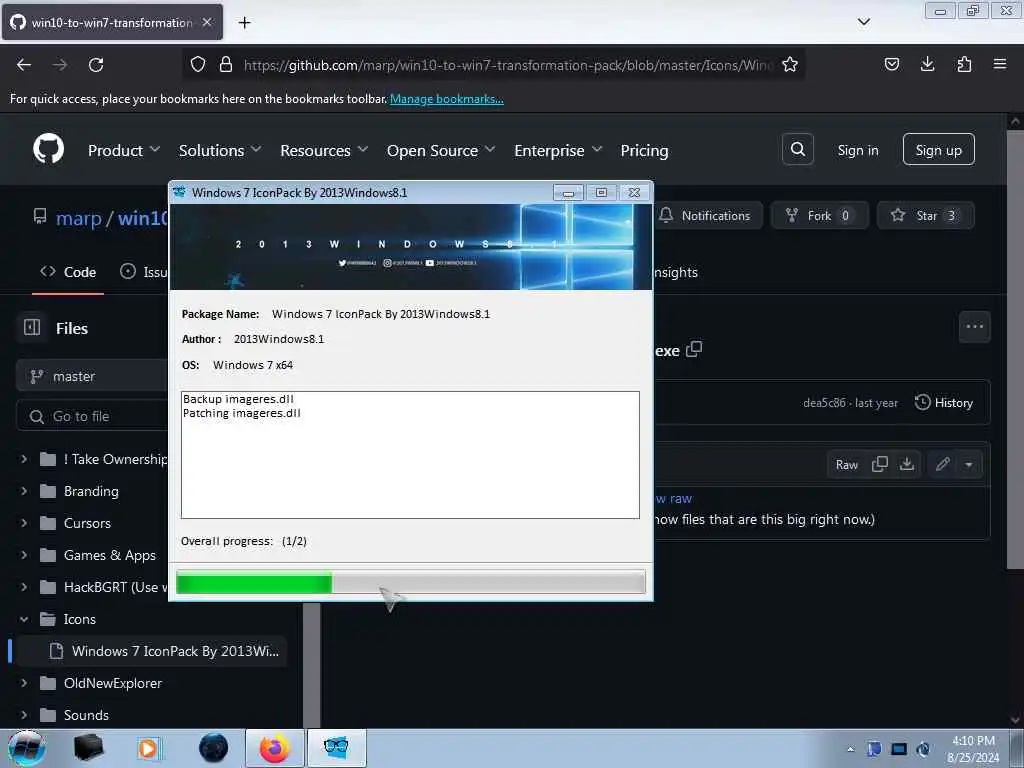Open the Manage bookmarks link
1024x768 pixels.
tap(447, 99)
